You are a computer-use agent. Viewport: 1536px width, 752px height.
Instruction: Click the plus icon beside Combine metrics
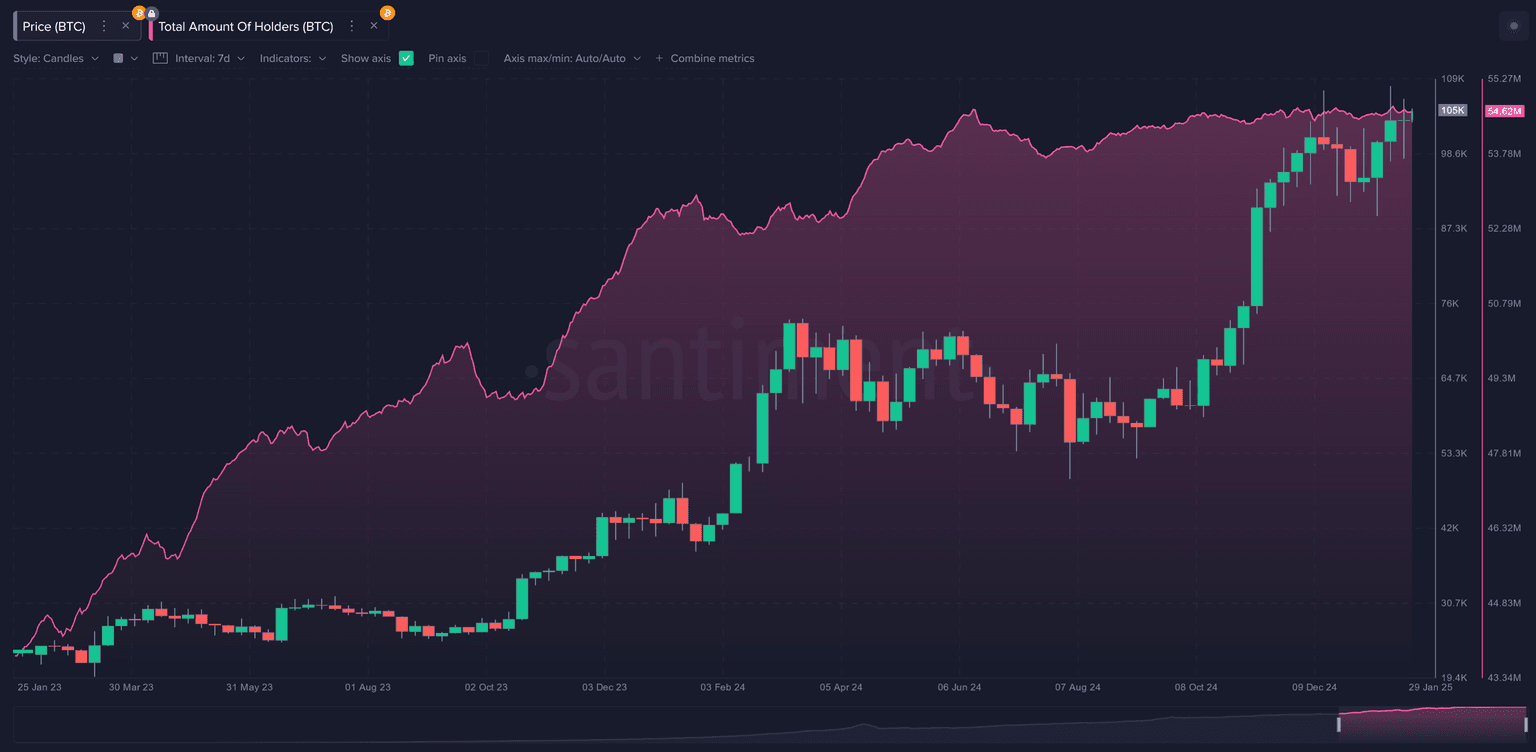point(659,58)
